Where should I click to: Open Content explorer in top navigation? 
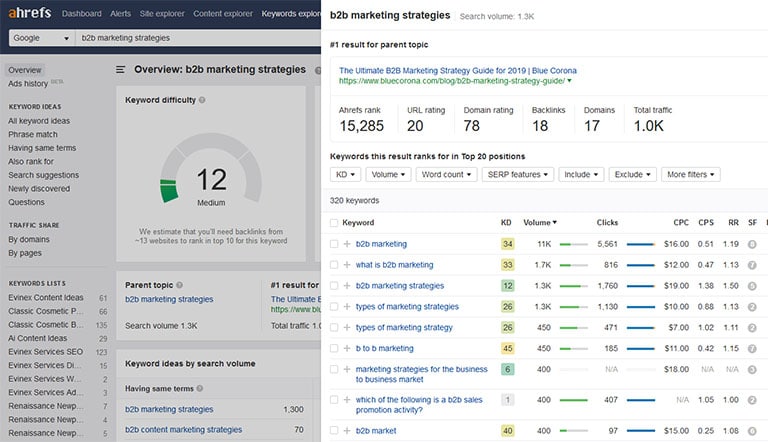click(223, 14)
